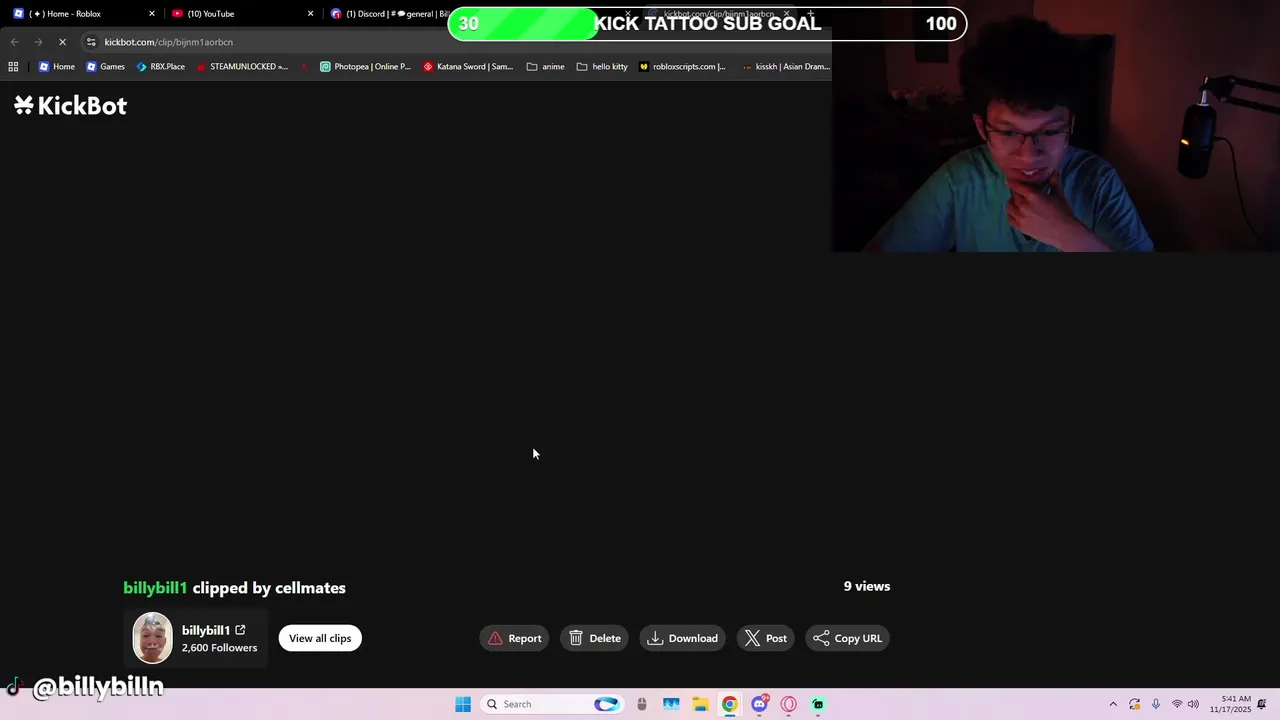
Task: Click the Download button
Action: tap(682, 638)
